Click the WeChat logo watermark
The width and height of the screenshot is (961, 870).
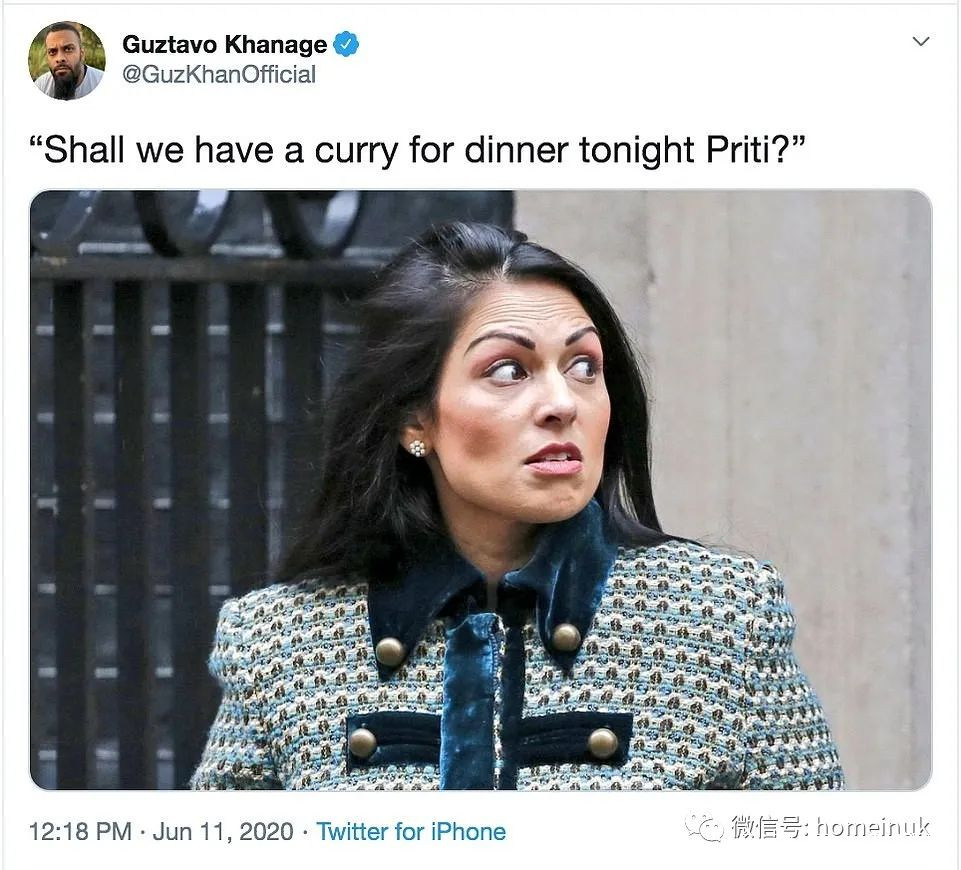(x=704, y=828)
